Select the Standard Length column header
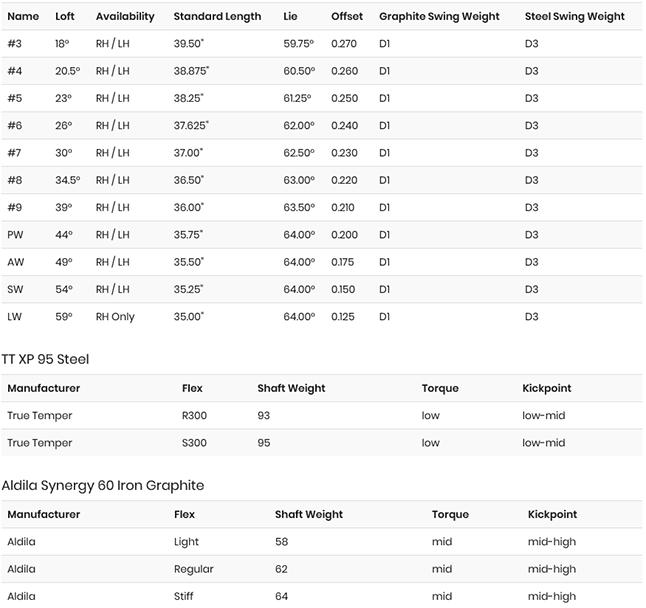 pyautogui.click(x=217, y=17)
